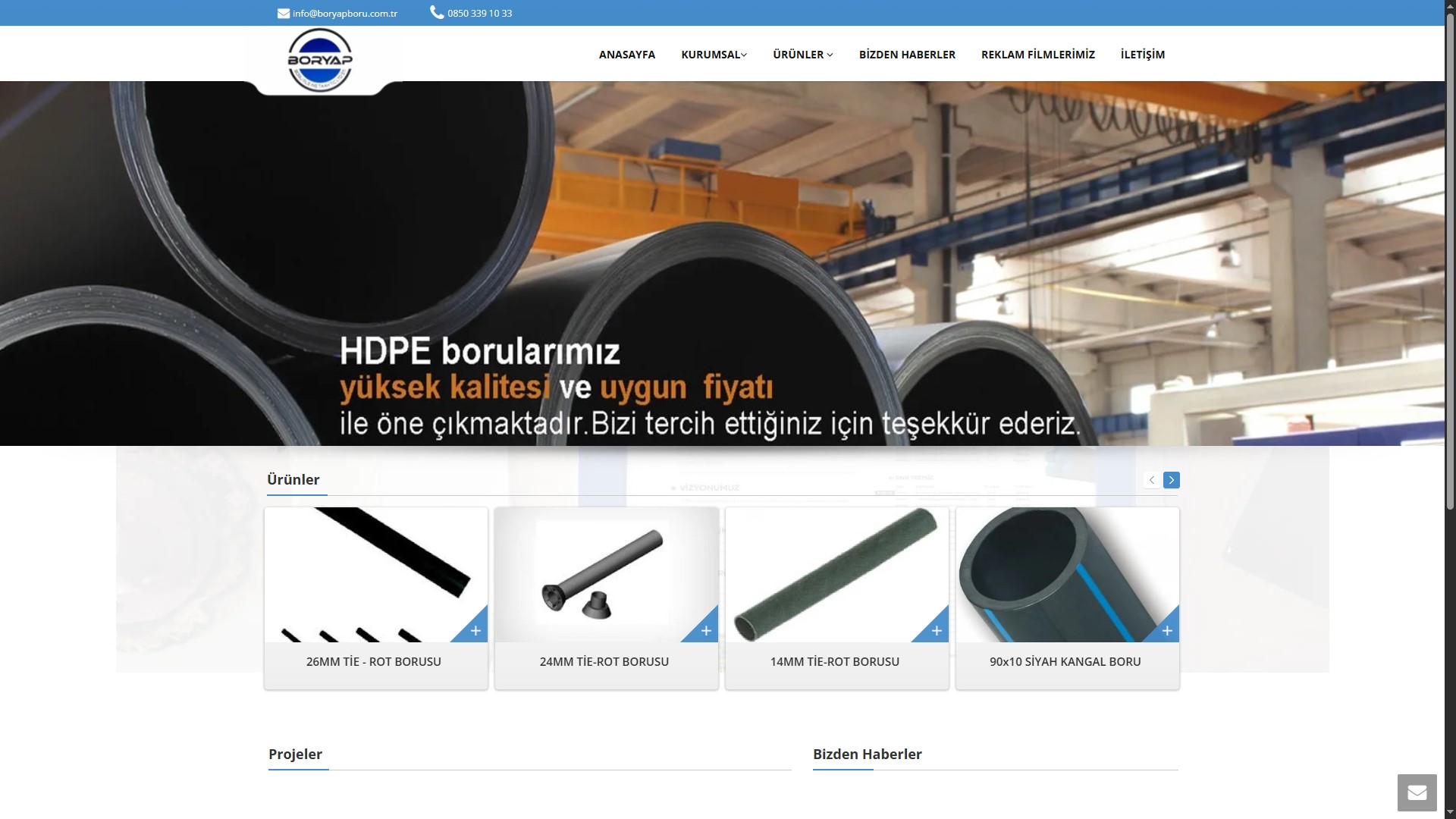This screenshot has width=1456, height=819.
Task: Open İLETİŞİM menu item
Action: 1143,55
